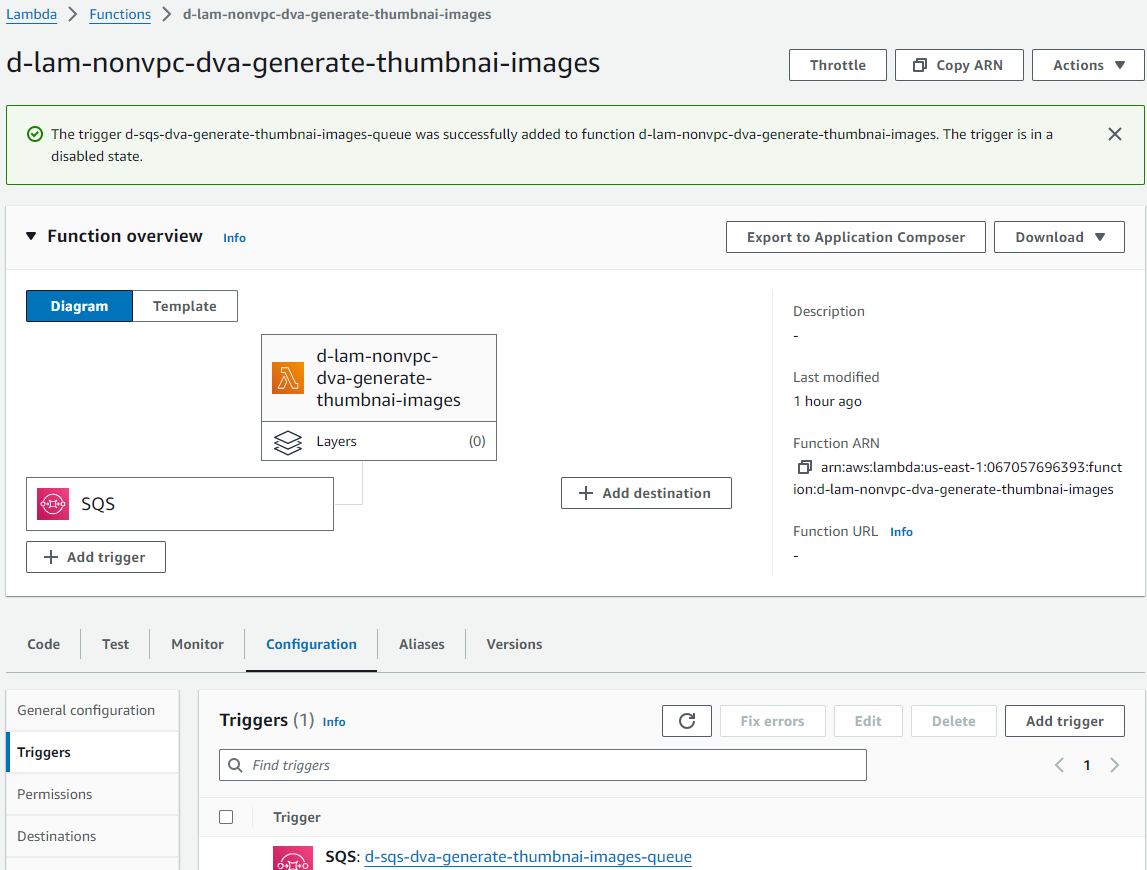Collapse the Function overview section
Image resolution: width=1147 pixels, height=870 pixels.
tap(31, 236)
